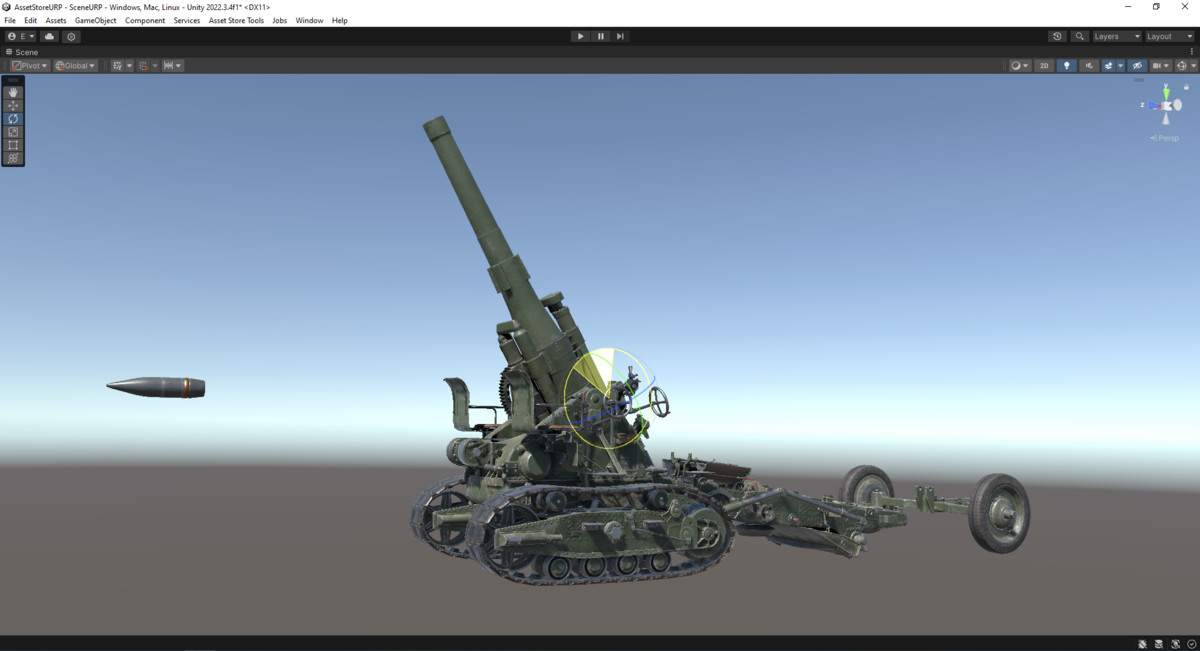
Task: Switch Pivot to Center mode
Action: point(28,65)
